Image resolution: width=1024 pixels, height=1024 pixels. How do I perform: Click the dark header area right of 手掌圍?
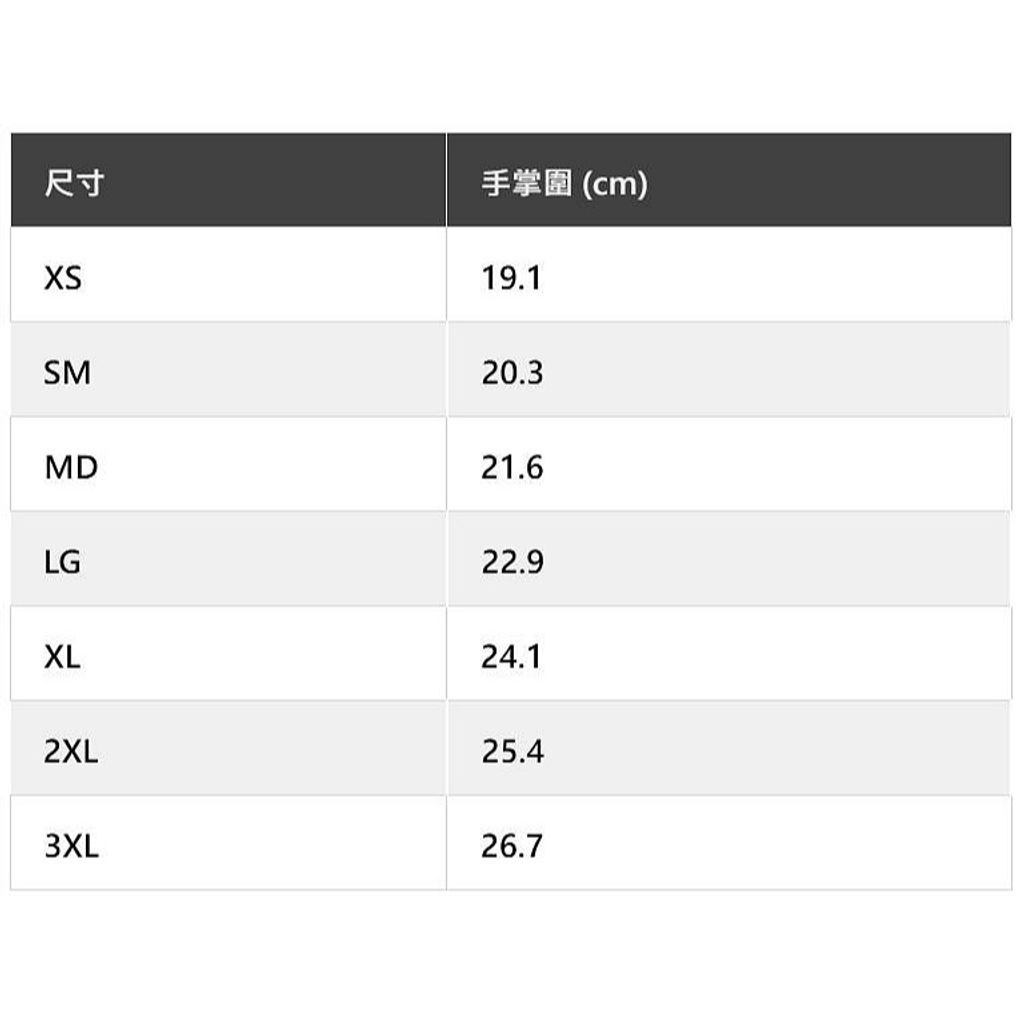(829, 180)
